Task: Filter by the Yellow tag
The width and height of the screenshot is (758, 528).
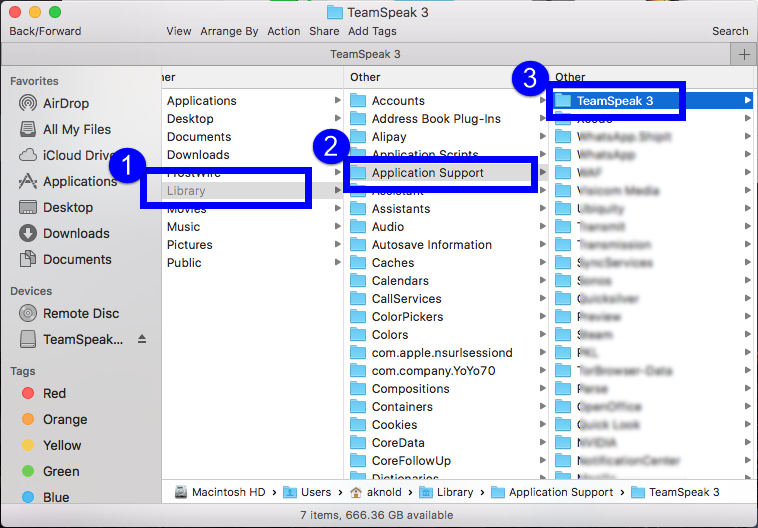Action: tap(51, 445)
